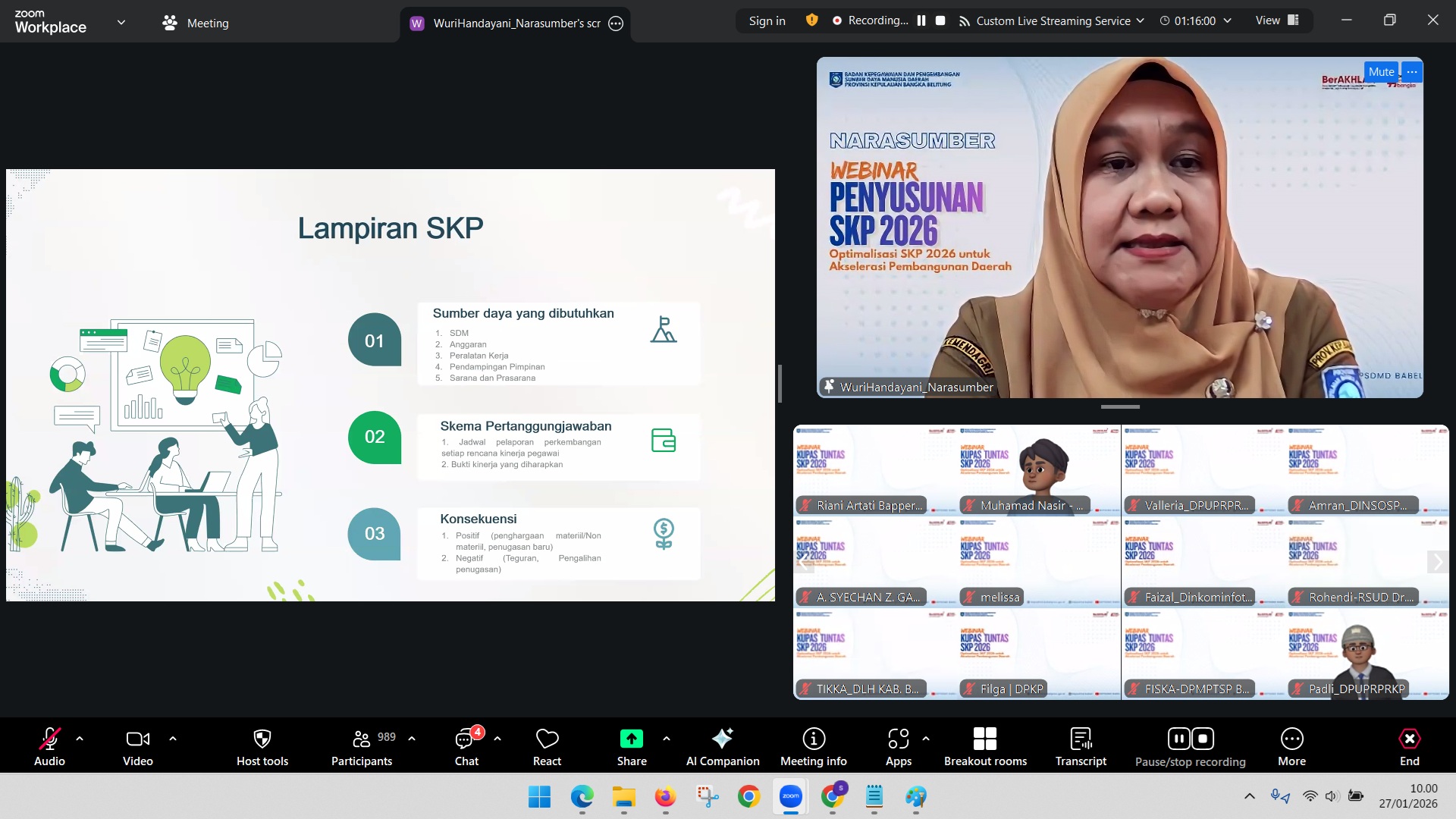Pause the recording in top bar
The height and width of the screenshot is (819, 1456).
tap(921, 21)
